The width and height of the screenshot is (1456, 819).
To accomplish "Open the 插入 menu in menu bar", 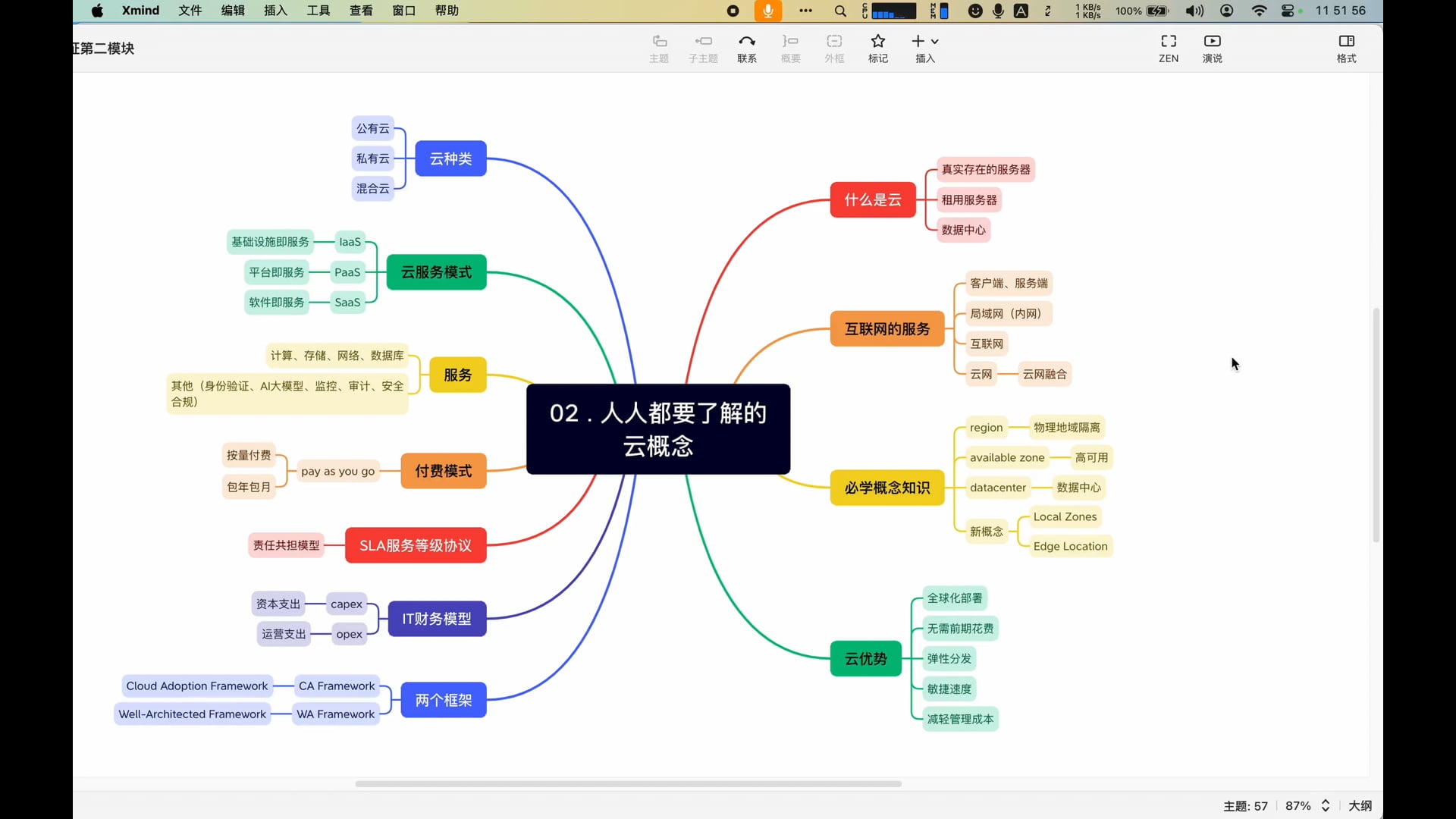I will [x=275, y=11].
